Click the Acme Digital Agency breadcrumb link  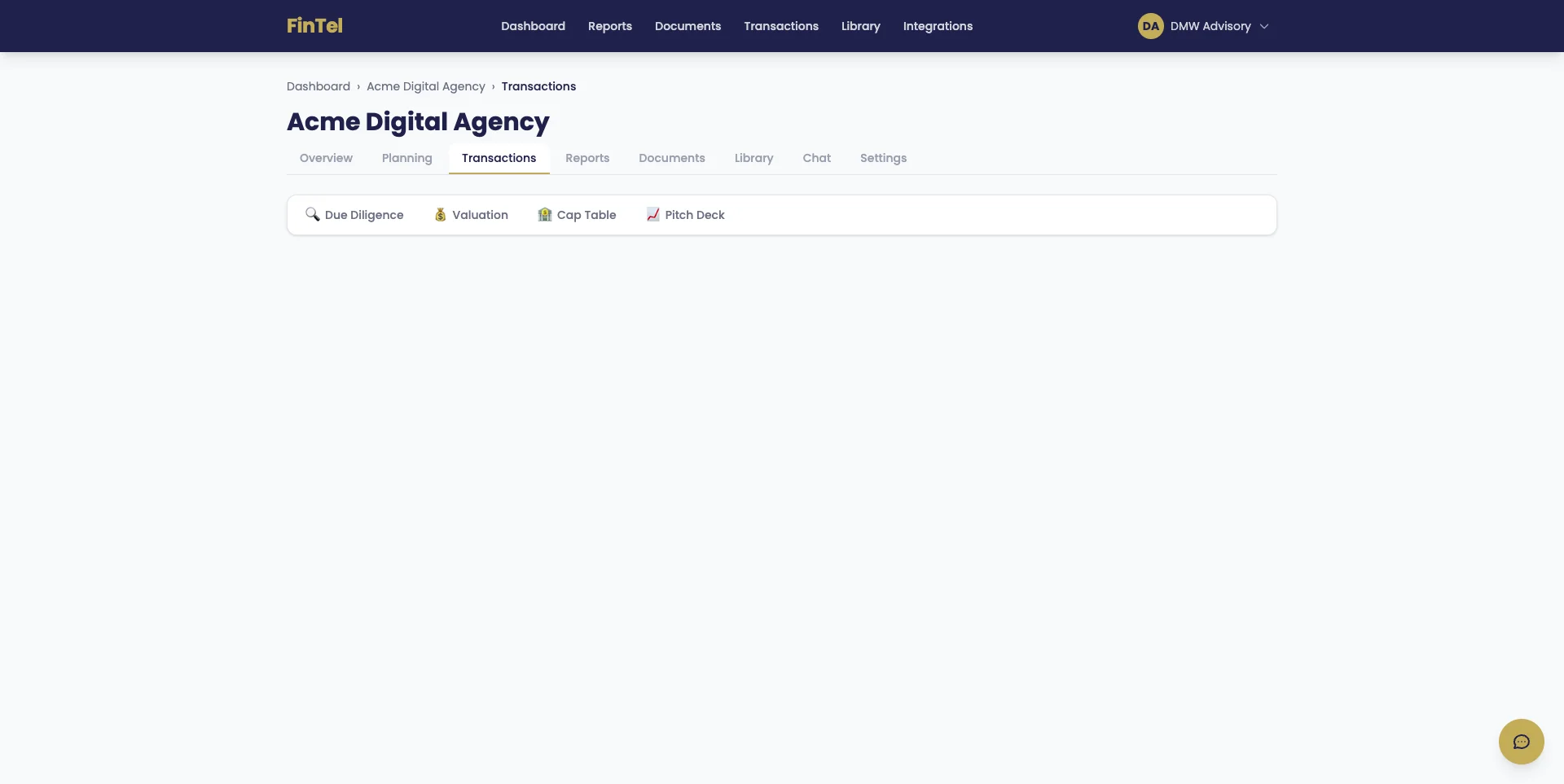pyautogui.click(x=425, y=86)
